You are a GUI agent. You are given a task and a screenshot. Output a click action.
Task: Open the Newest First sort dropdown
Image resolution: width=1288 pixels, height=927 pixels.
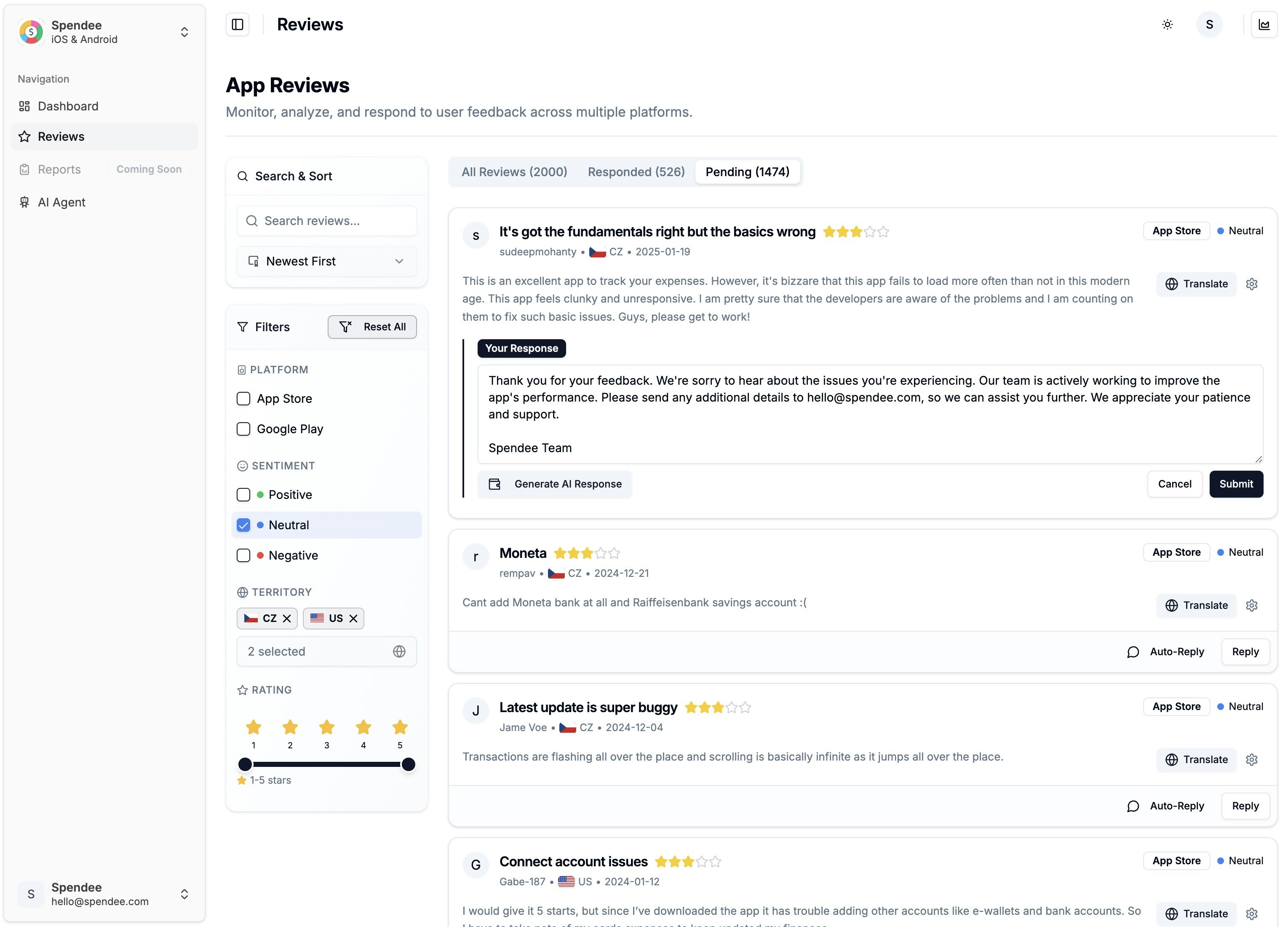326,261
